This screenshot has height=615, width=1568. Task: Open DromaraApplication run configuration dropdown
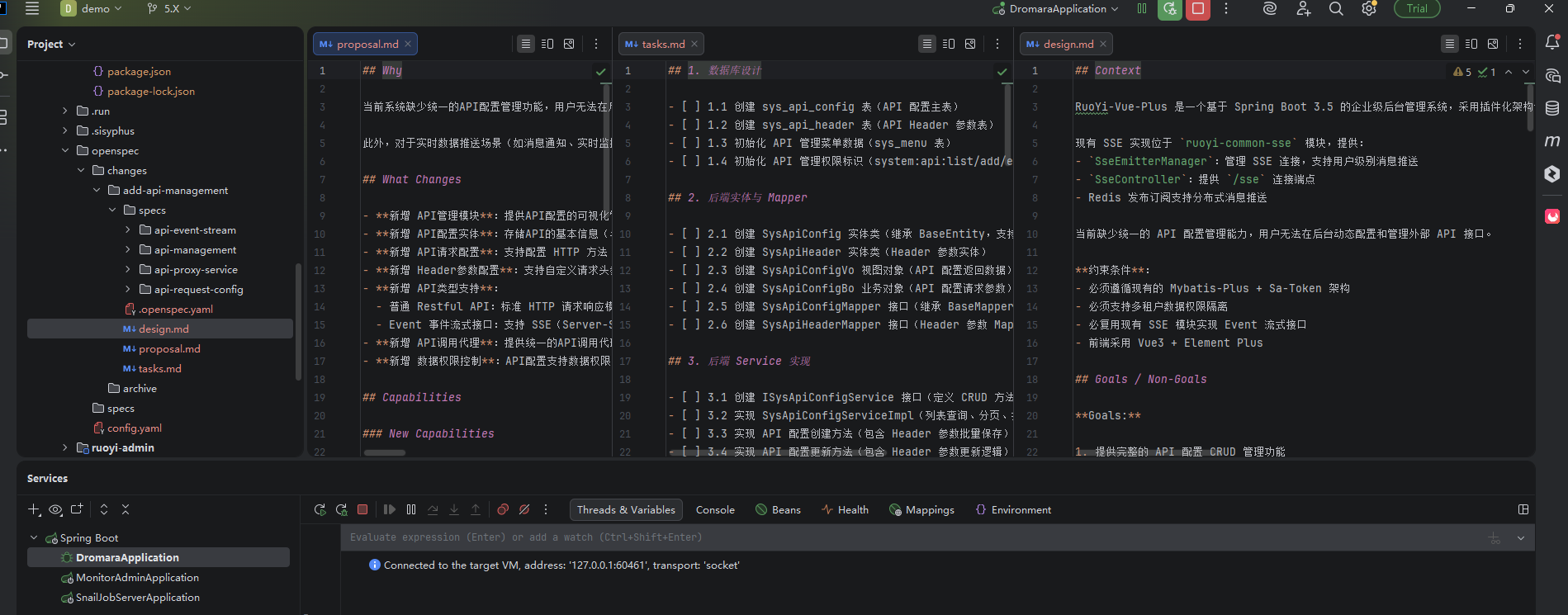1056,8
